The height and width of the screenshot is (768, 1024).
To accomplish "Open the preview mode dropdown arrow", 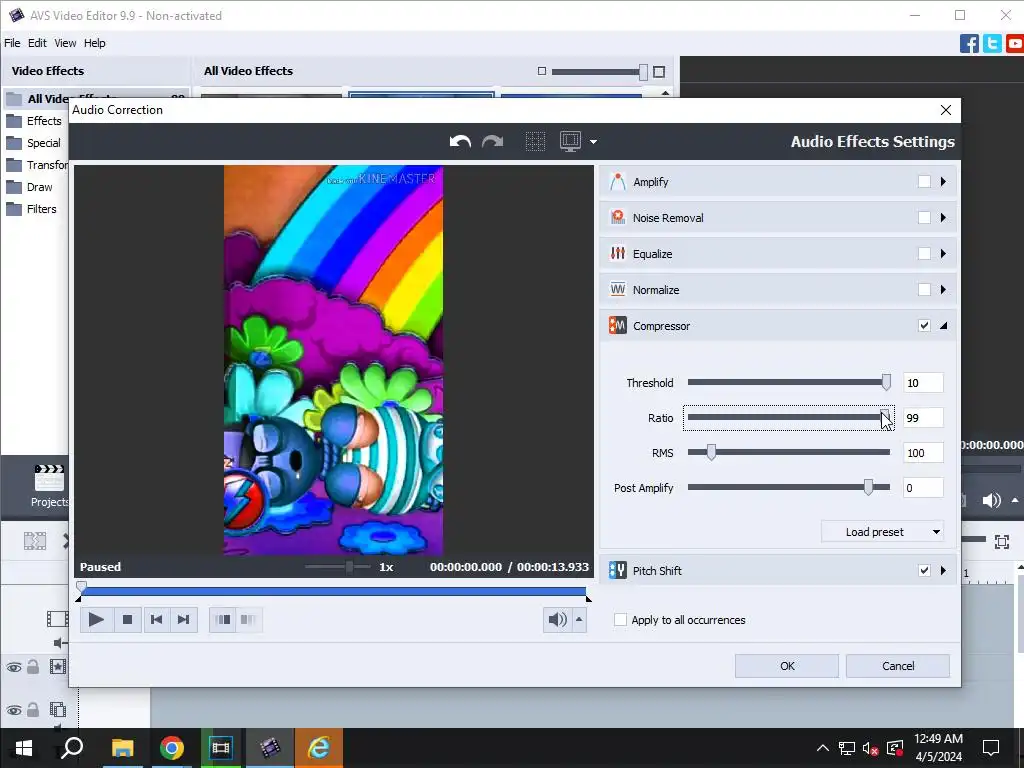I will (593, 142).
